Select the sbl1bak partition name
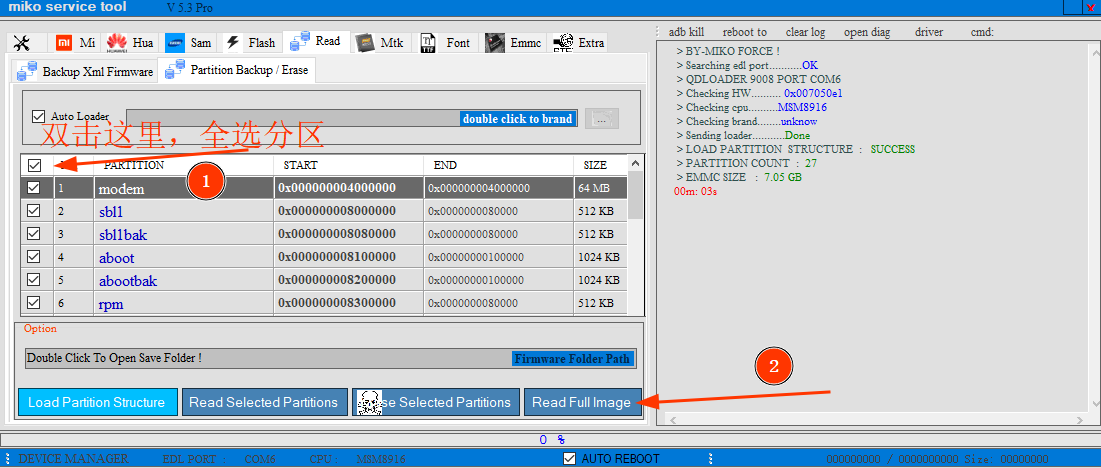This screenshot has height=468, width=1101. click(x=122, y=234)
